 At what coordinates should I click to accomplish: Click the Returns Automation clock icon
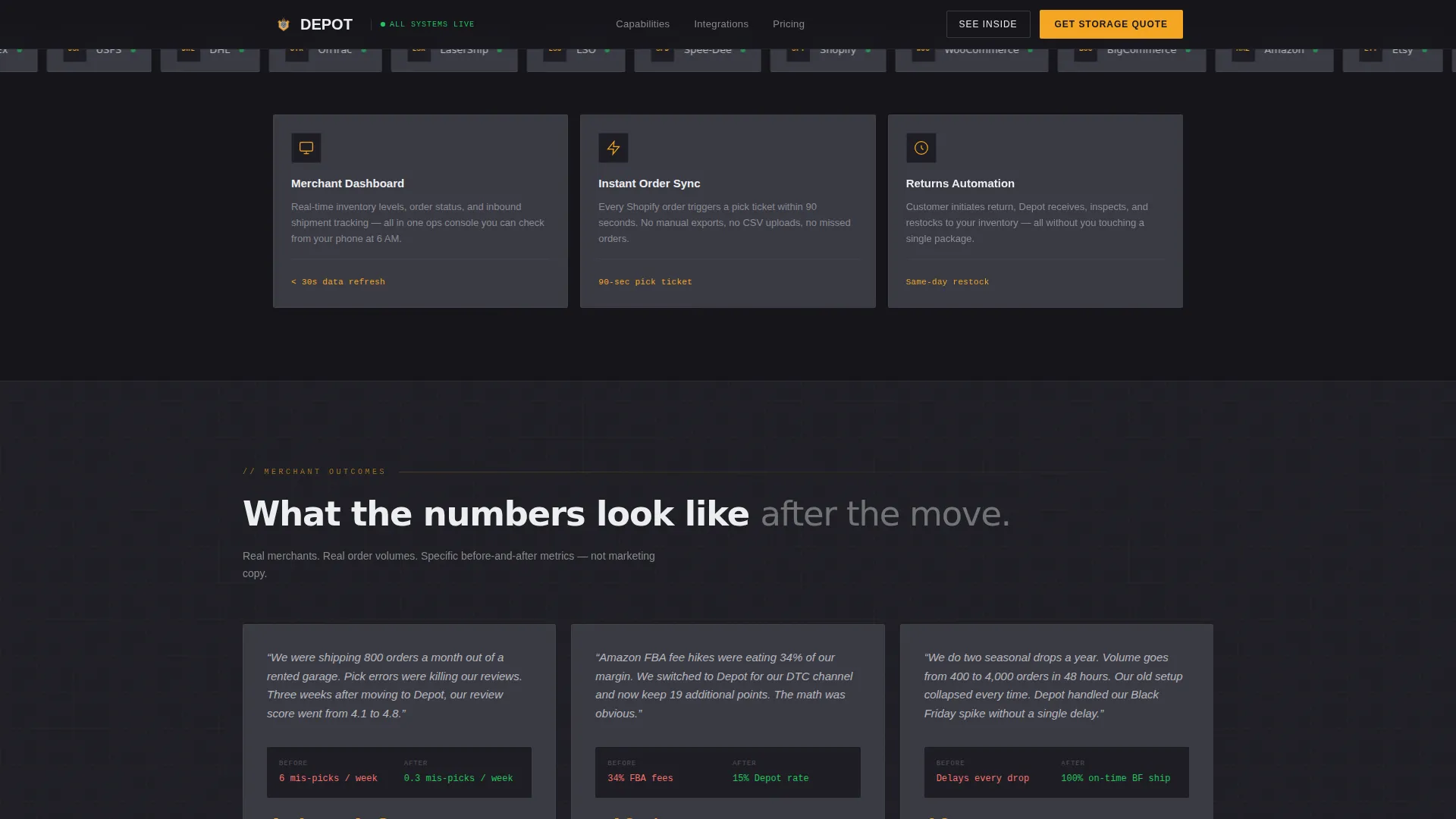[x=921, y=148]
